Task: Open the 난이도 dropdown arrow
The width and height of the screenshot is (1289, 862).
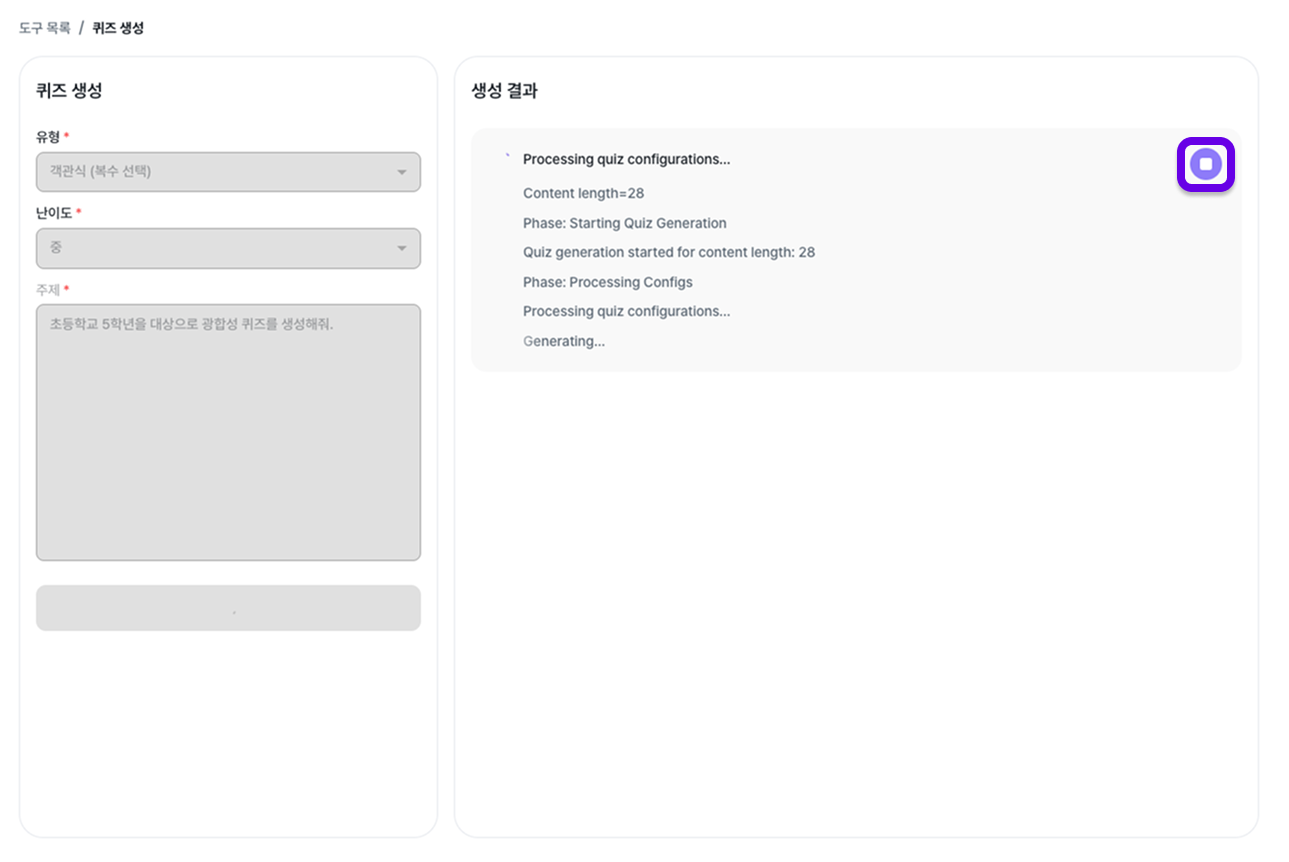Action: click(x=402, y=248)
